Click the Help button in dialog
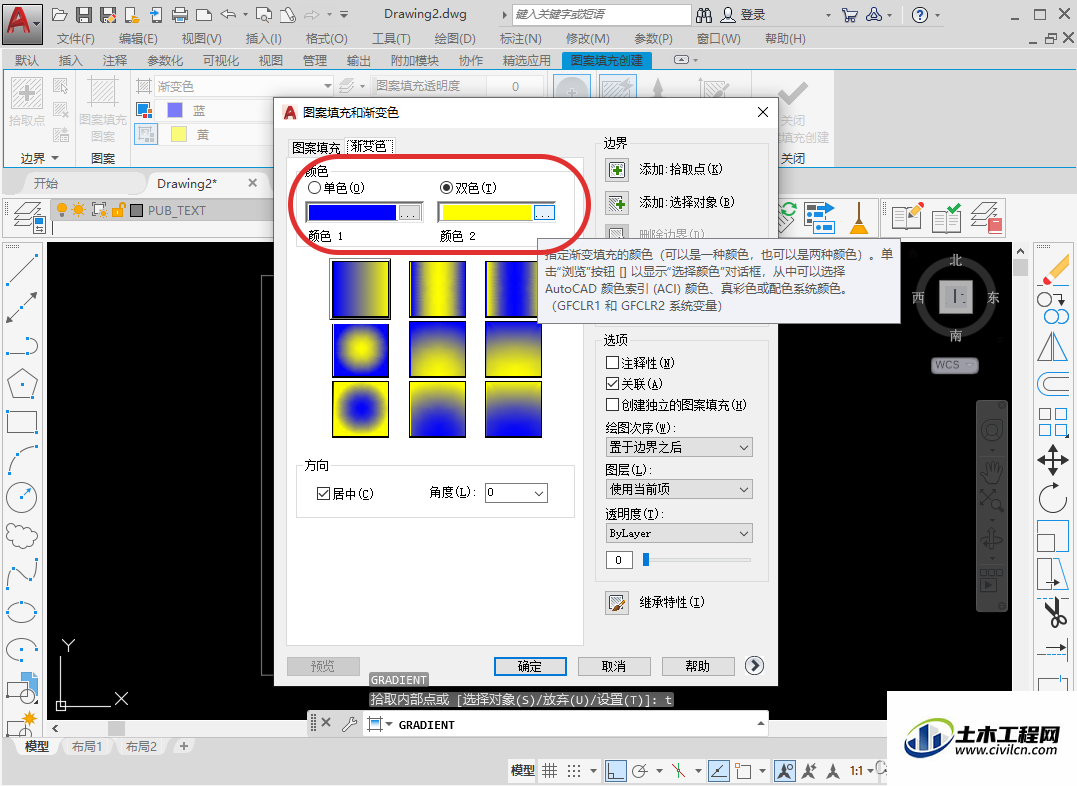Viewport: 1077px width, 786px height. click(x=698, y=666)
